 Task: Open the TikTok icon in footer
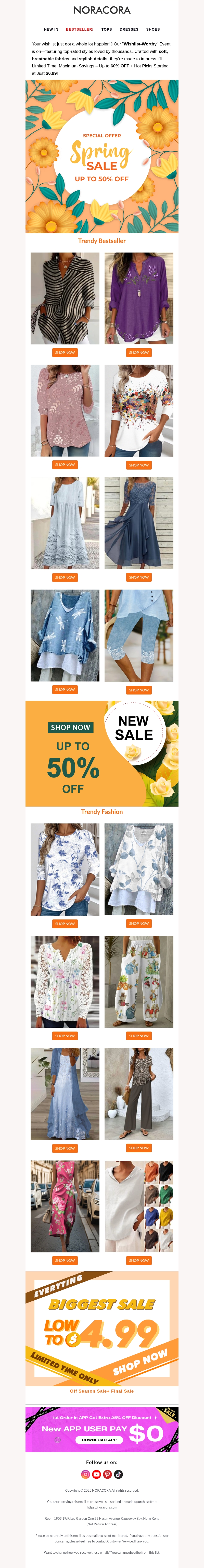pyautogui.click(x=118, y=1474)
